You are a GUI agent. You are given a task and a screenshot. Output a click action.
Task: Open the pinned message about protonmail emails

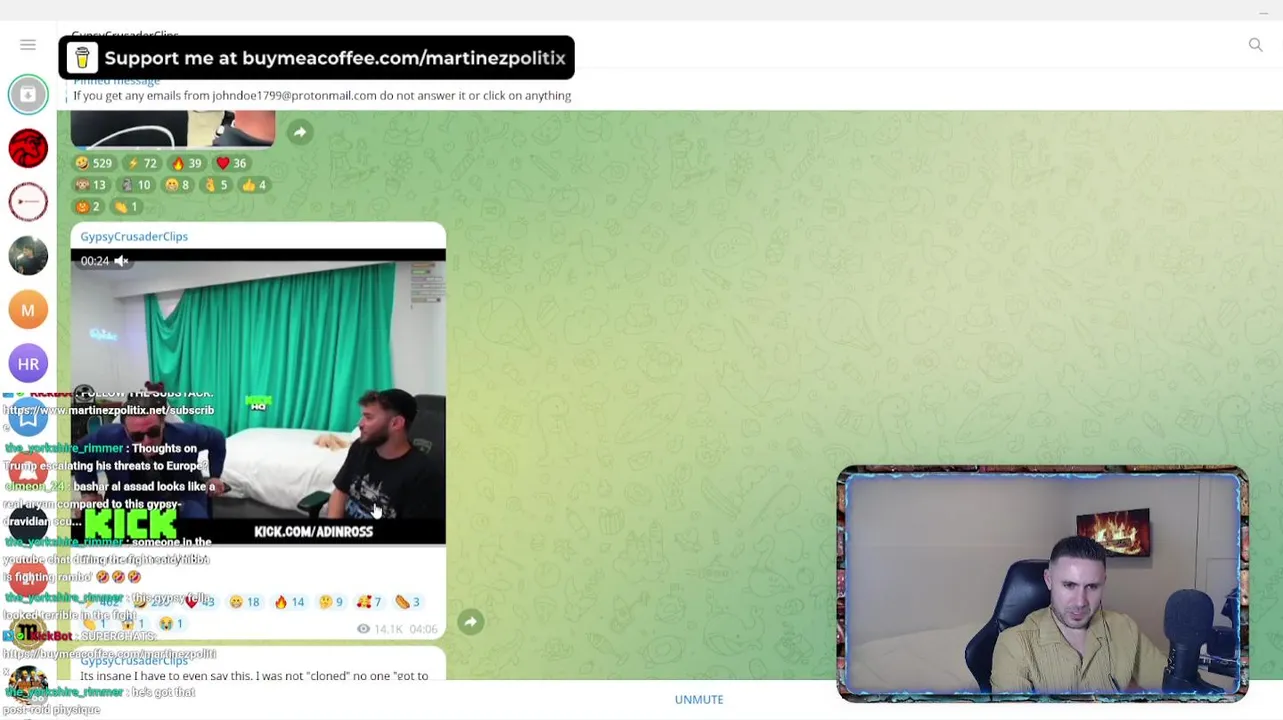click(x=322, y=90)
